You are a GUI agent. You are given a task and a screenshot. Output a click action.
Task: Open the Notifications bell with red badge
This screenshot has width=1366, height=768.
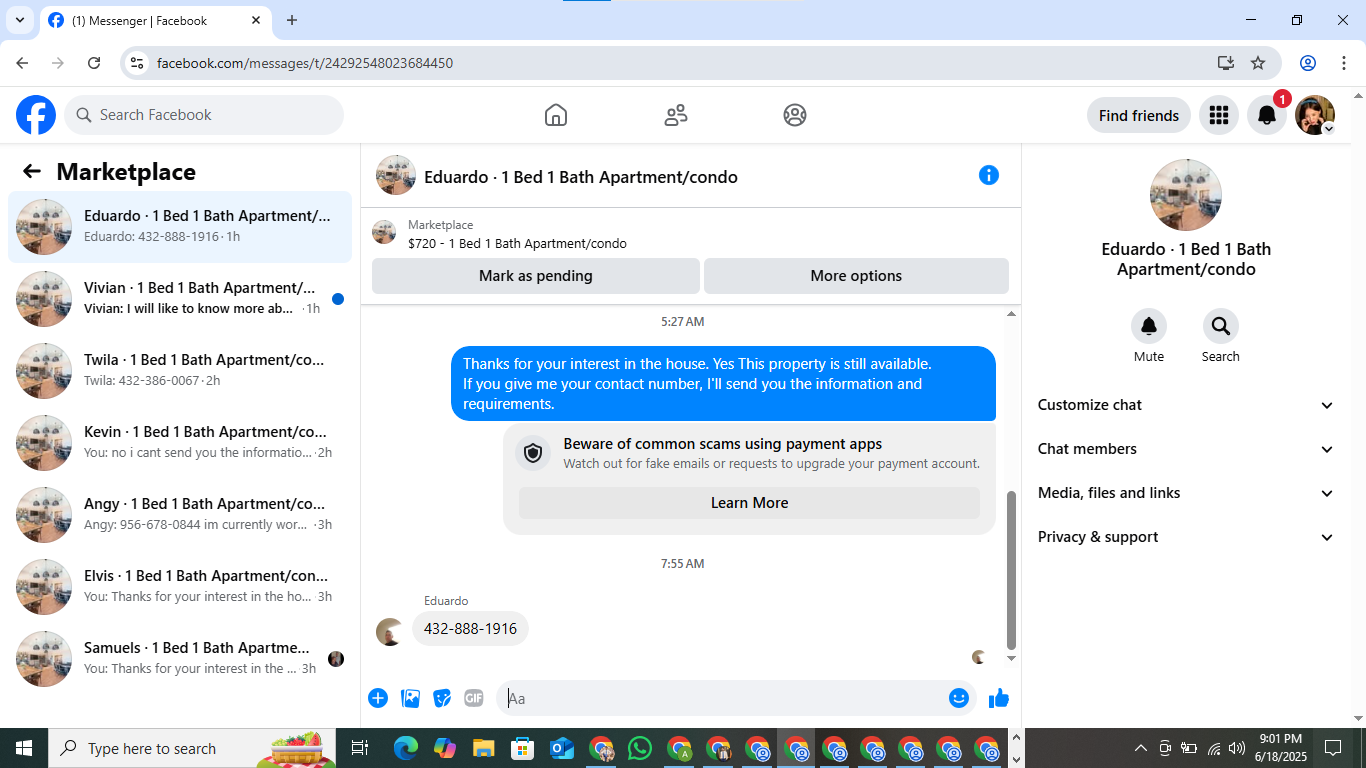[x=1266, y=115]
